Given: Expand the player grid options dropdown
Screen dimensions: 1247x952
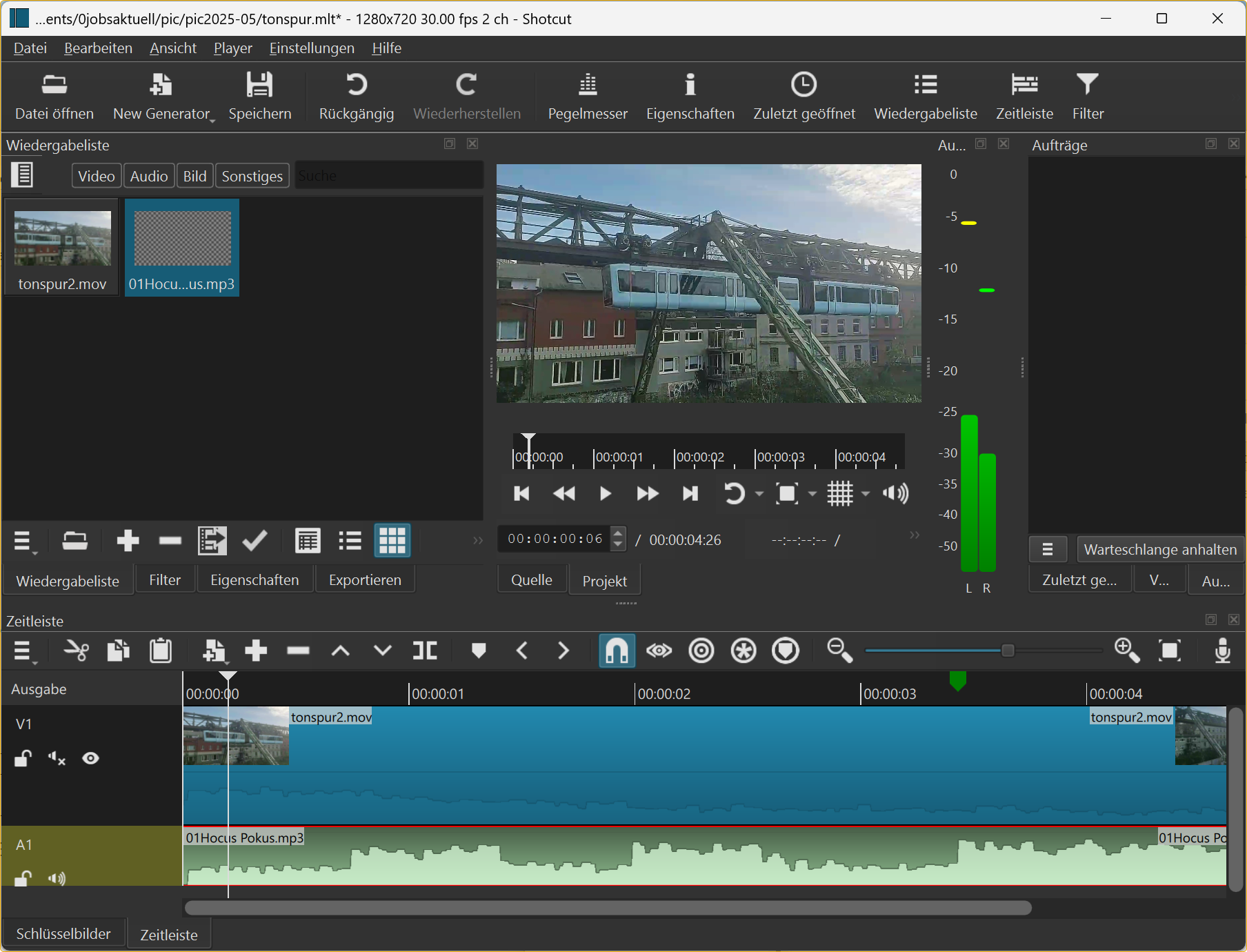Looking at the screenshot, I should (866, 494).
